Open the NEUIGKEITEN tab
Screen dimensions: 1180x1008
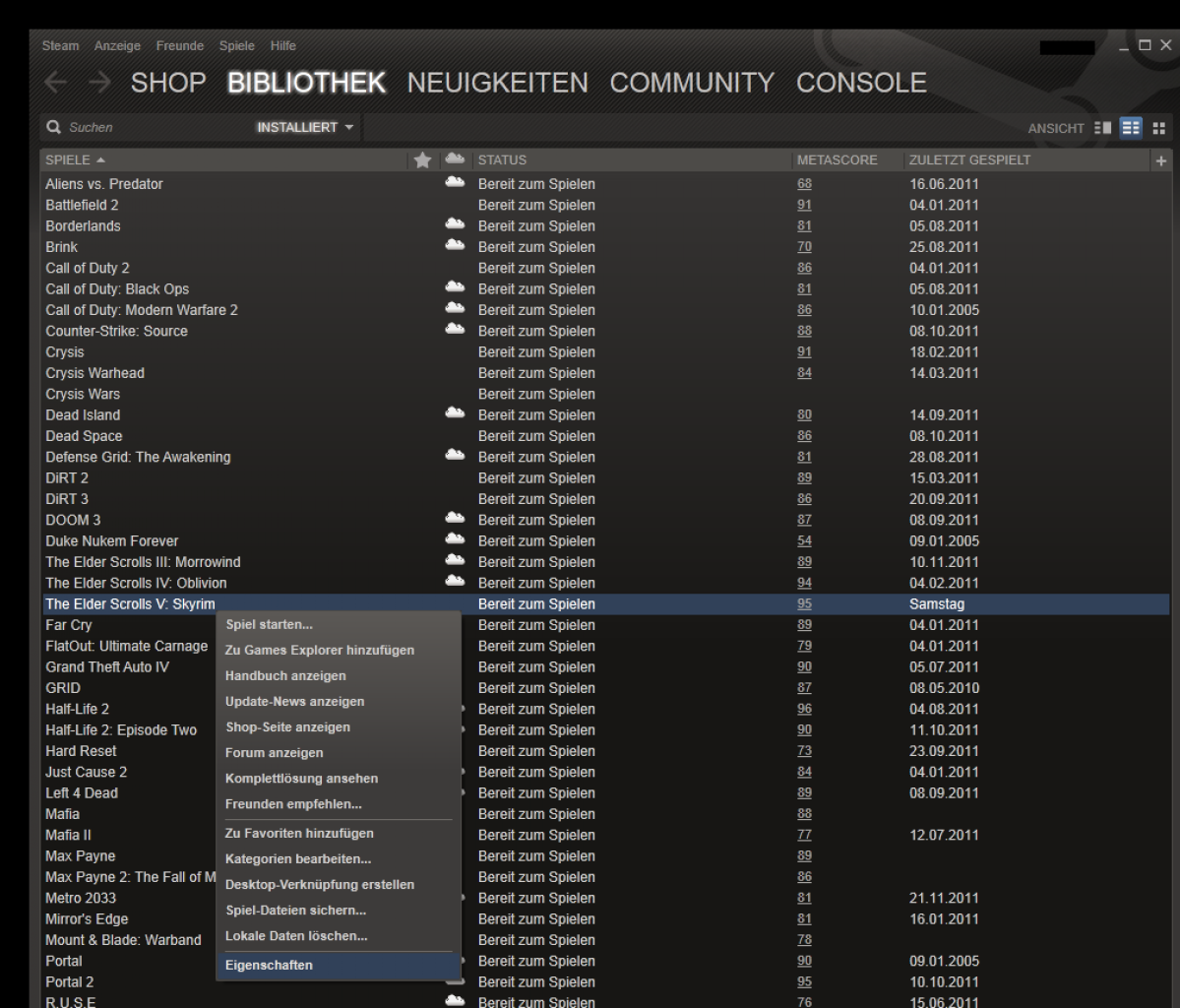[497, 83]
